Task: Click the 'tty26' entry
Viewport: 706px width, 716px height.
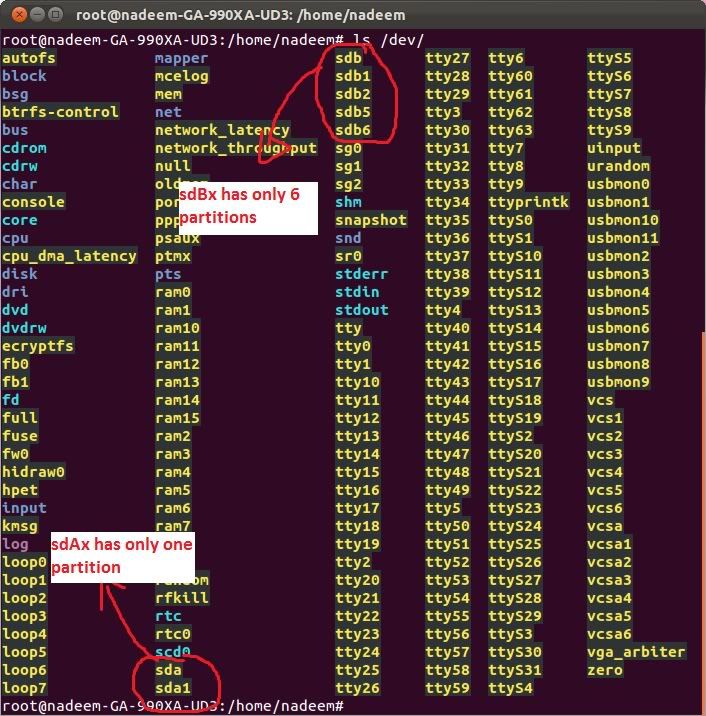Action: (x=358, y=688)
